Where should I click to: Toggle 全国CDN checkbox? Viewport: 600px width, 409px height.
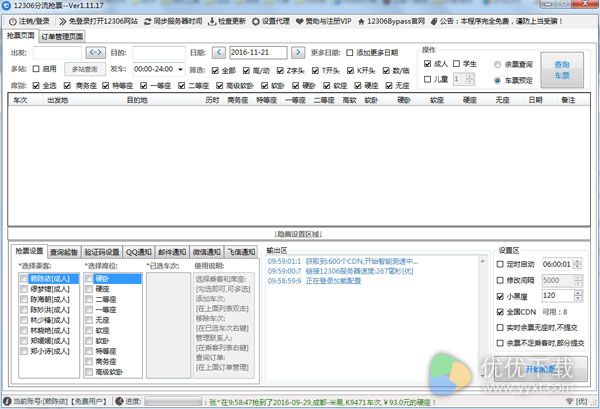[x=500, y=312]
